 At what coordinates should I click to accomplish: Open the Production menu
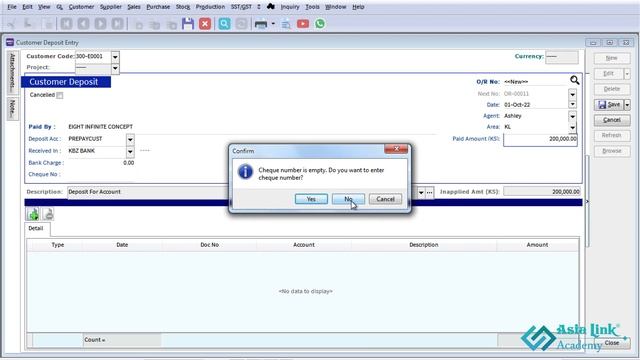210,7
